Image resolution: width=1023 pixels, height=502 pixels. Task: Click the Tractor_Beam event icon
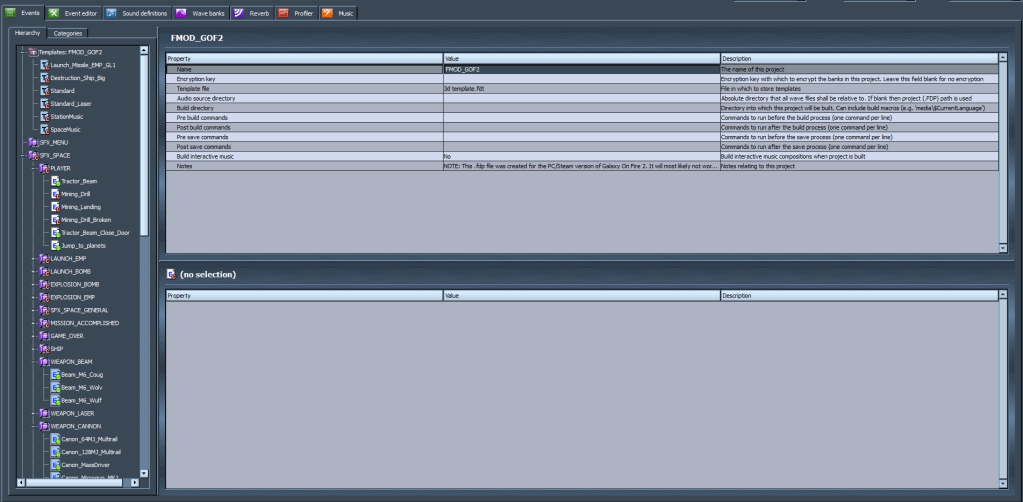click(x=56, y=181)
